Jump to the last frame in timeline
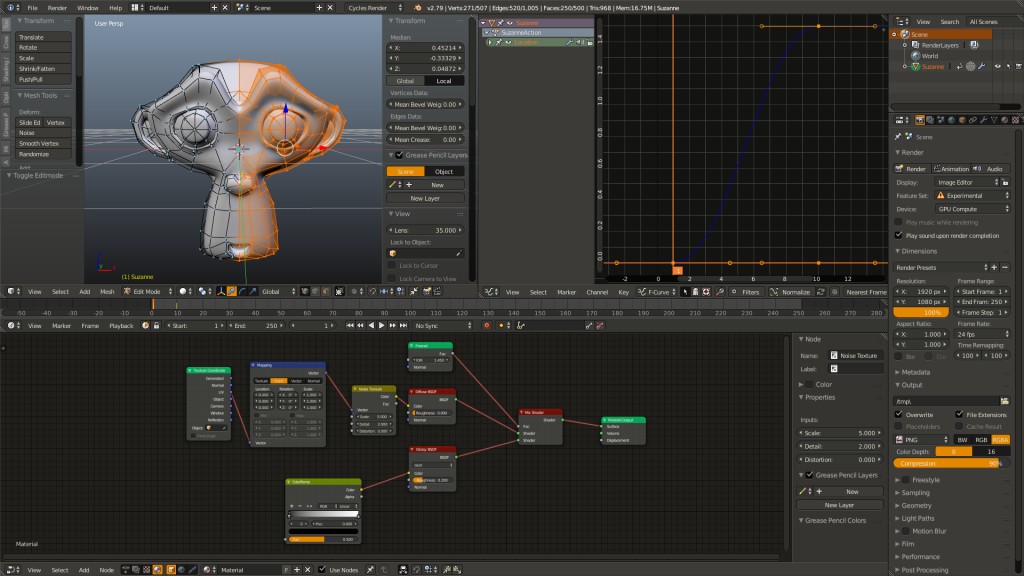The height and width of the screenshot is (576, 1024). pos(405,326)
